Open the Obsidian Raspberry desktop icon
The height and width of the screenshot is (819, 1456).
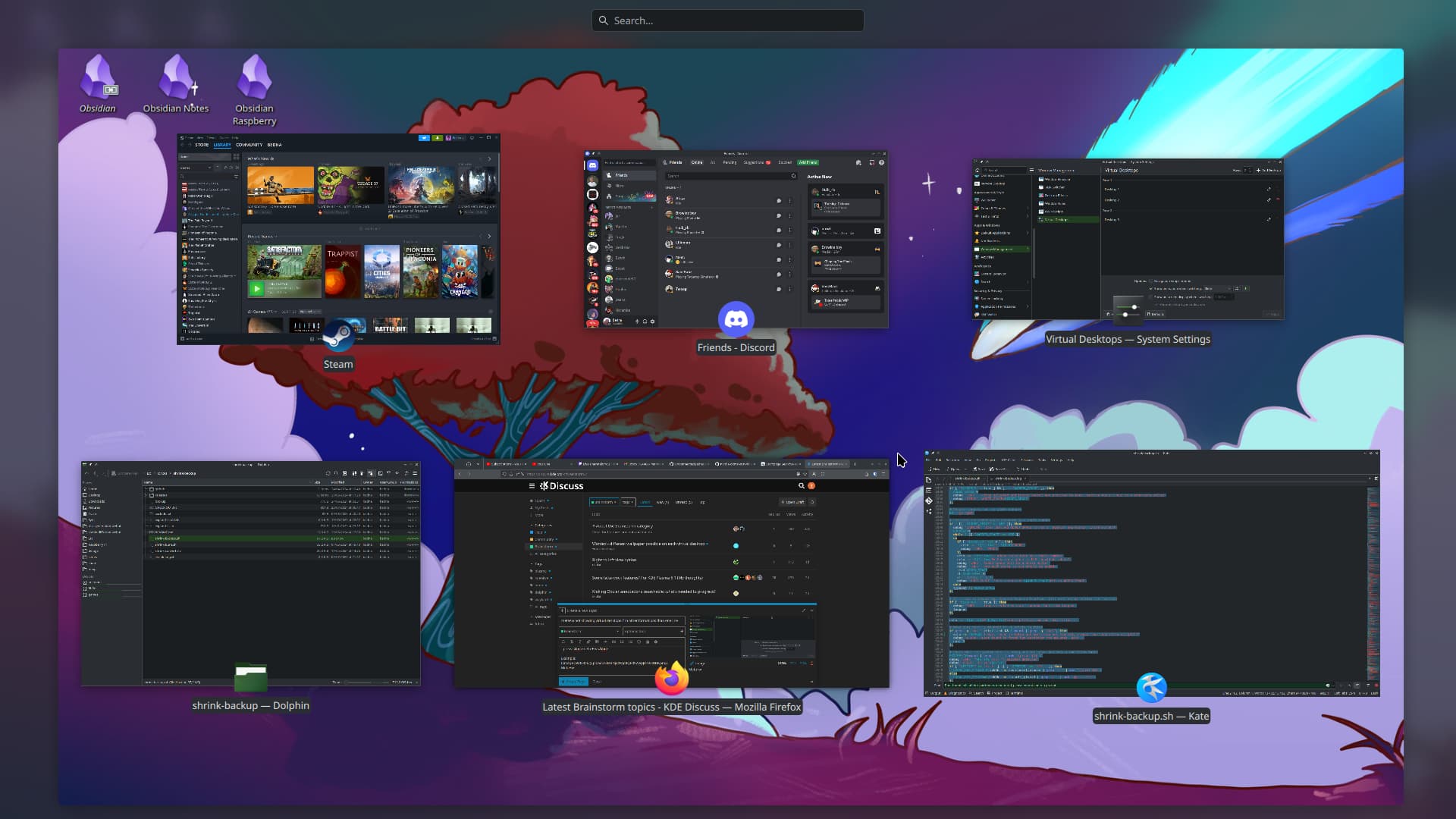pos(254,89)
